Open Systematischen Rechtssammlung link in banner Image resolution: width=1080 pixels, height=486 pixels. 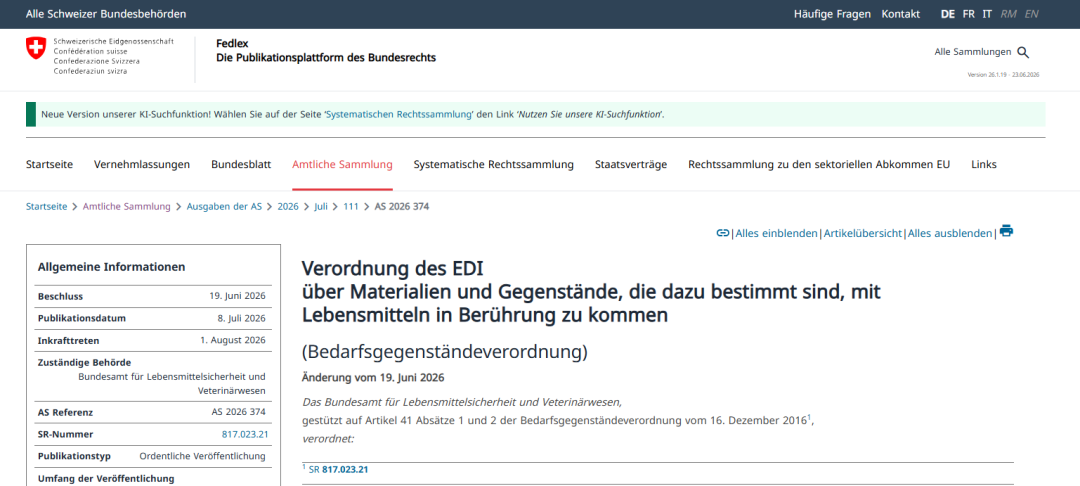(399, 114)
